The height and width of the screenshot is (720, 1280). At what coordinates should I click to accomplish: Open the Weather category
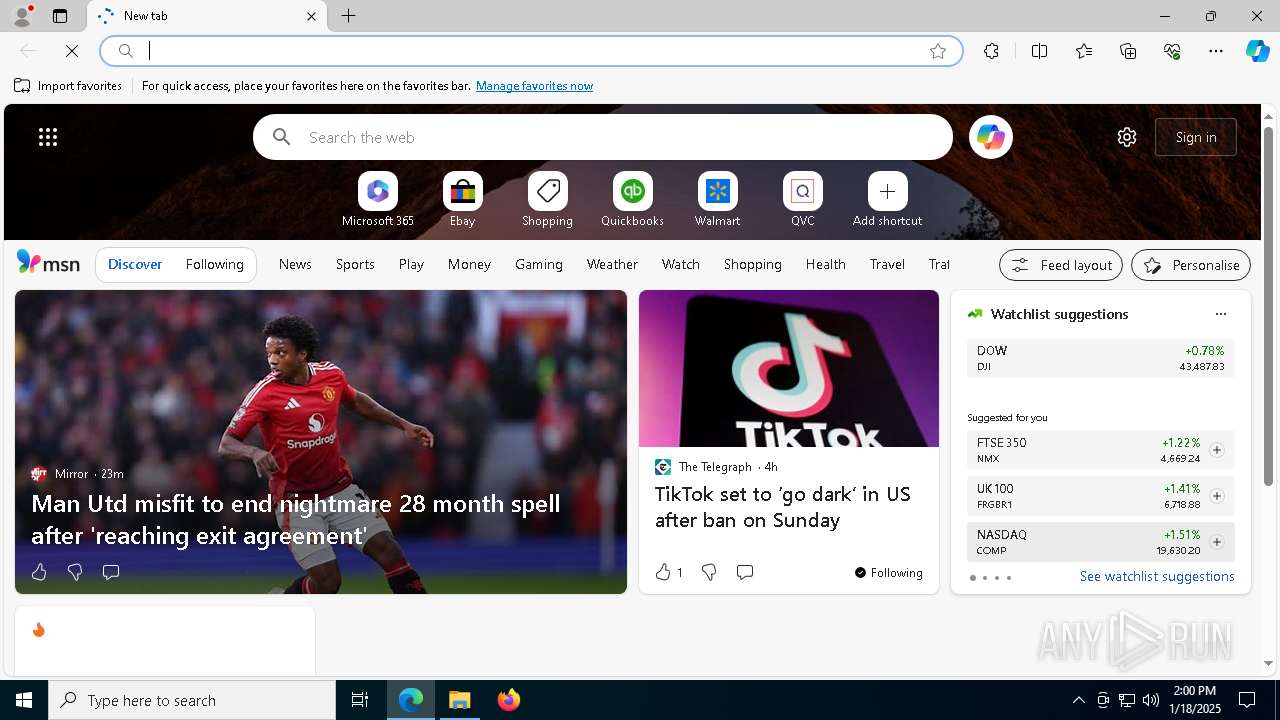click(612, 264)
